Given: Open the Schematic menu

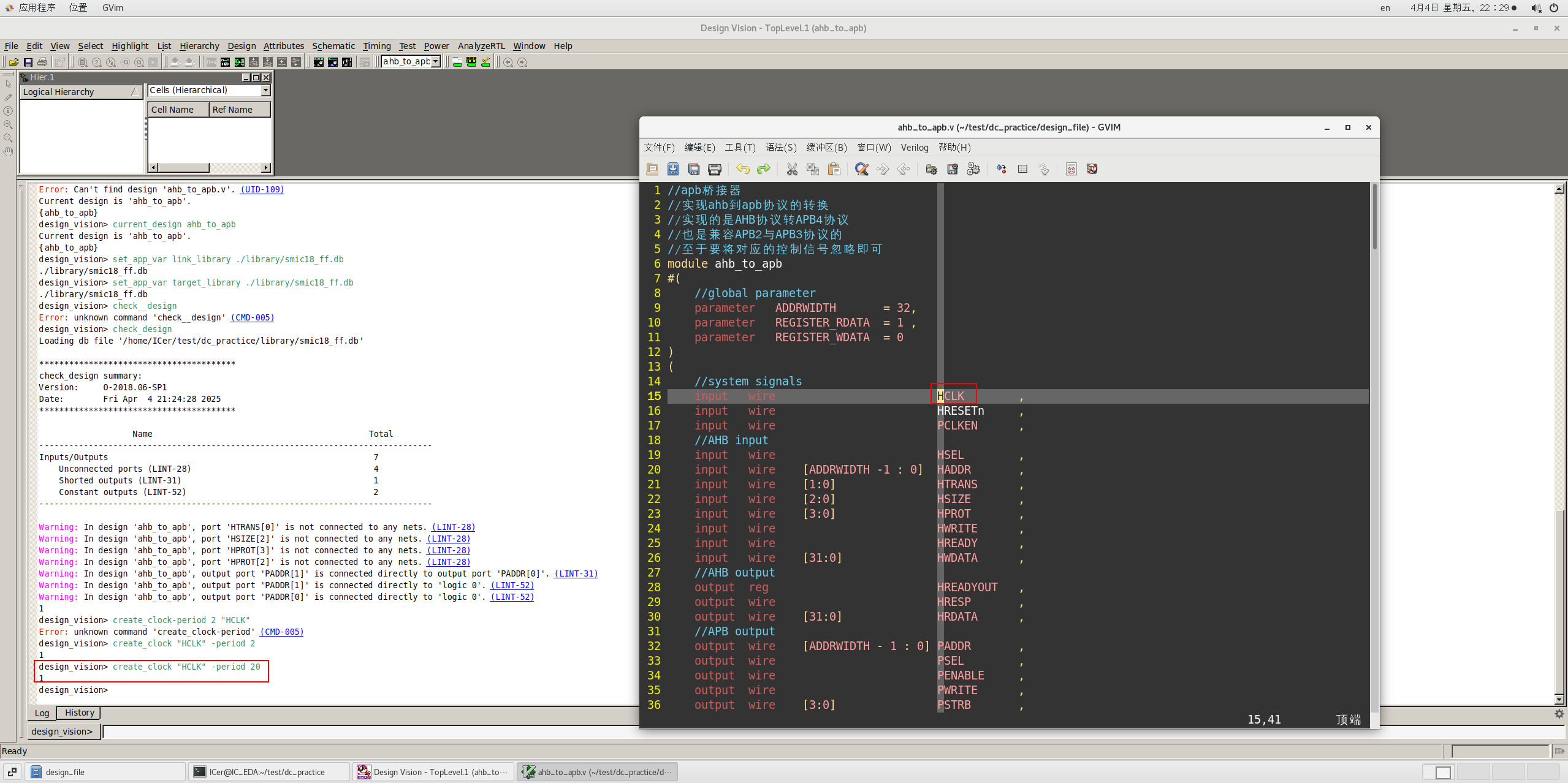Looking at the screenshot, I should pos(333,46).
